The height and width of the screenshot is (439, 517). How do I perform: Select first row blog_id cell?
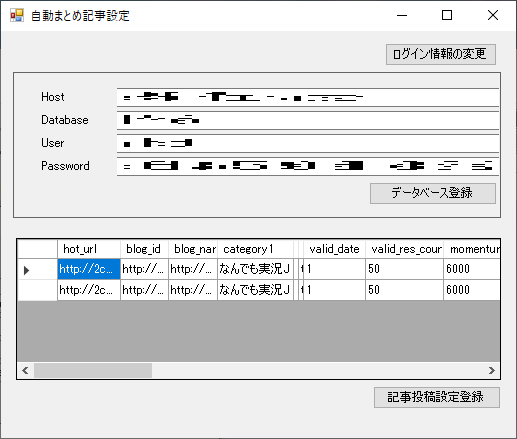tap(144, 269)
